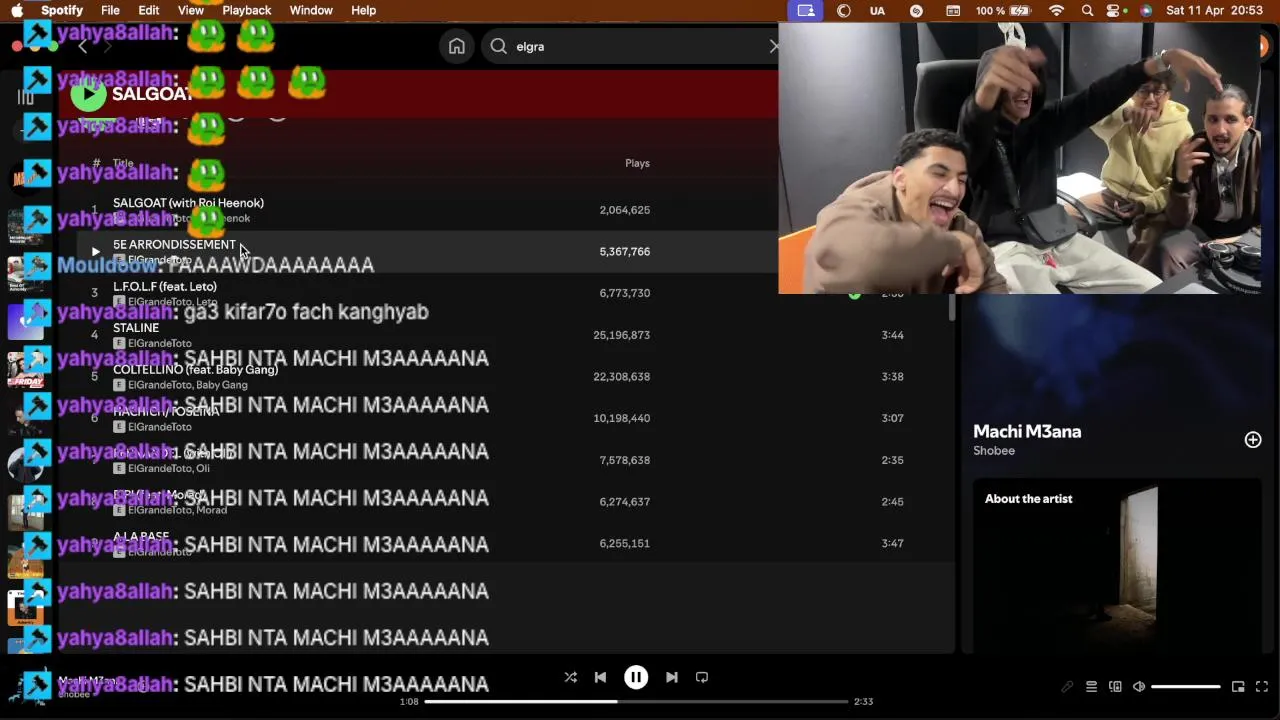1280x720 pixels.
Task: Open the UA input source menu
Action: click(x=877, y=10)
